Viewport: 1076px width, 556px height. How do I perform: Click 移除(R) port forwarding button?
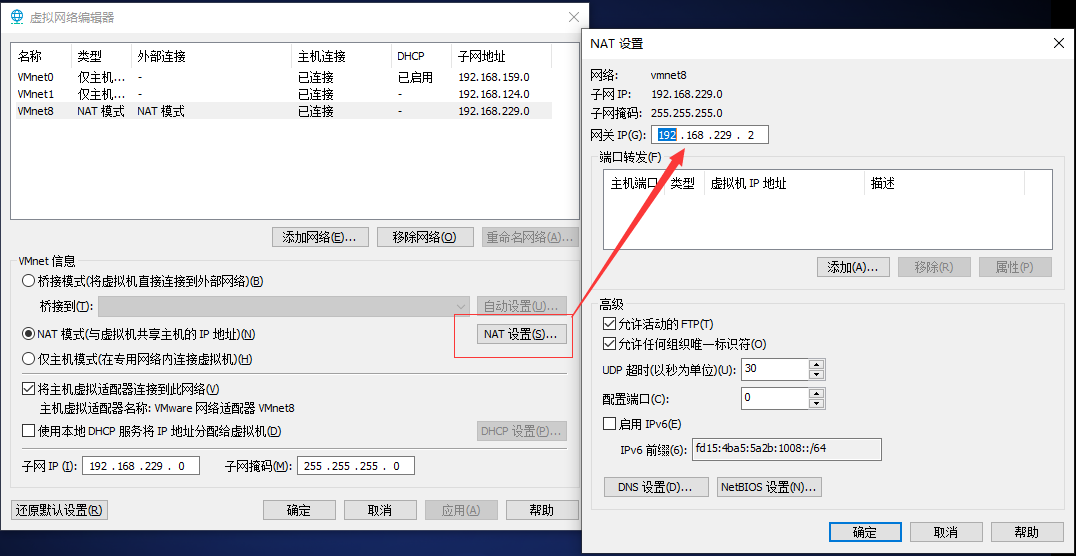(x=934, y=267)
